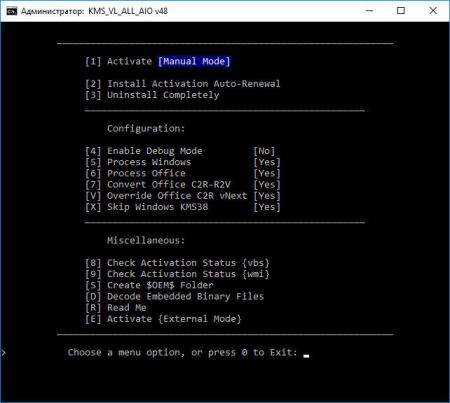Click the window title text KMS_VL_ALL_AIO v48
The height and width of the screenshot is (403, 450).
tap(128, 11)
